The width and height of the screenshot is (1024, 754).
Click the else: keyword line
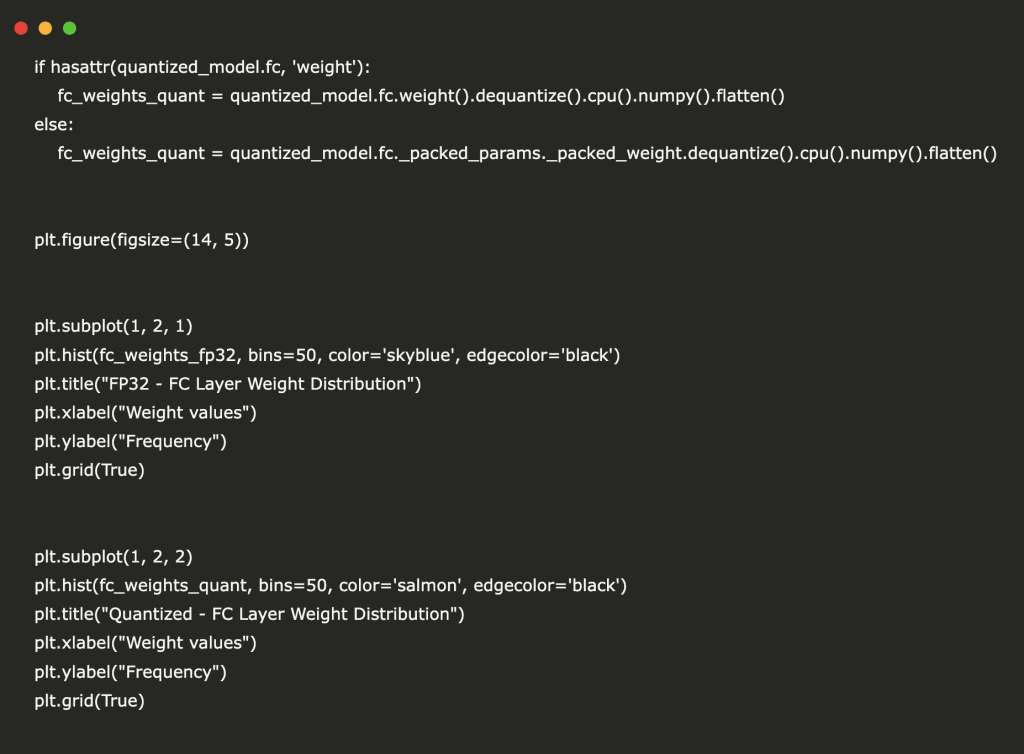[x=54, y=125]
